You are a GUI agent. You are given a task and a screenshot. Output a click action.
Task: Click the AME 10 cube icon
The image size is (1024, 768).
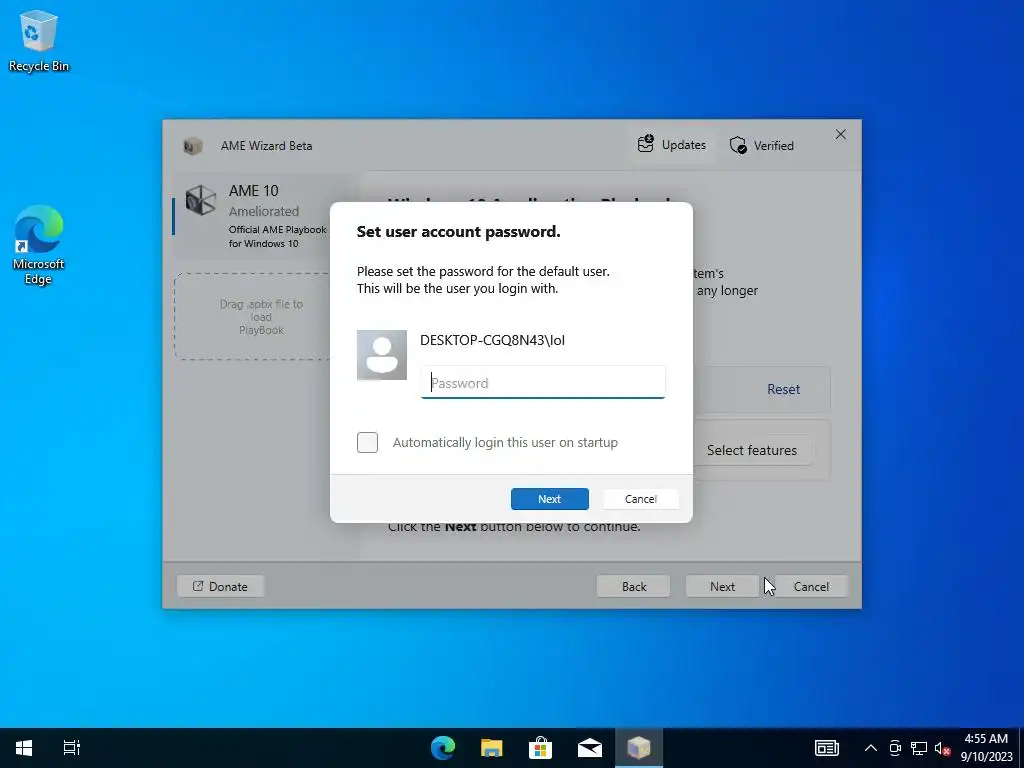tap(200, 200)
